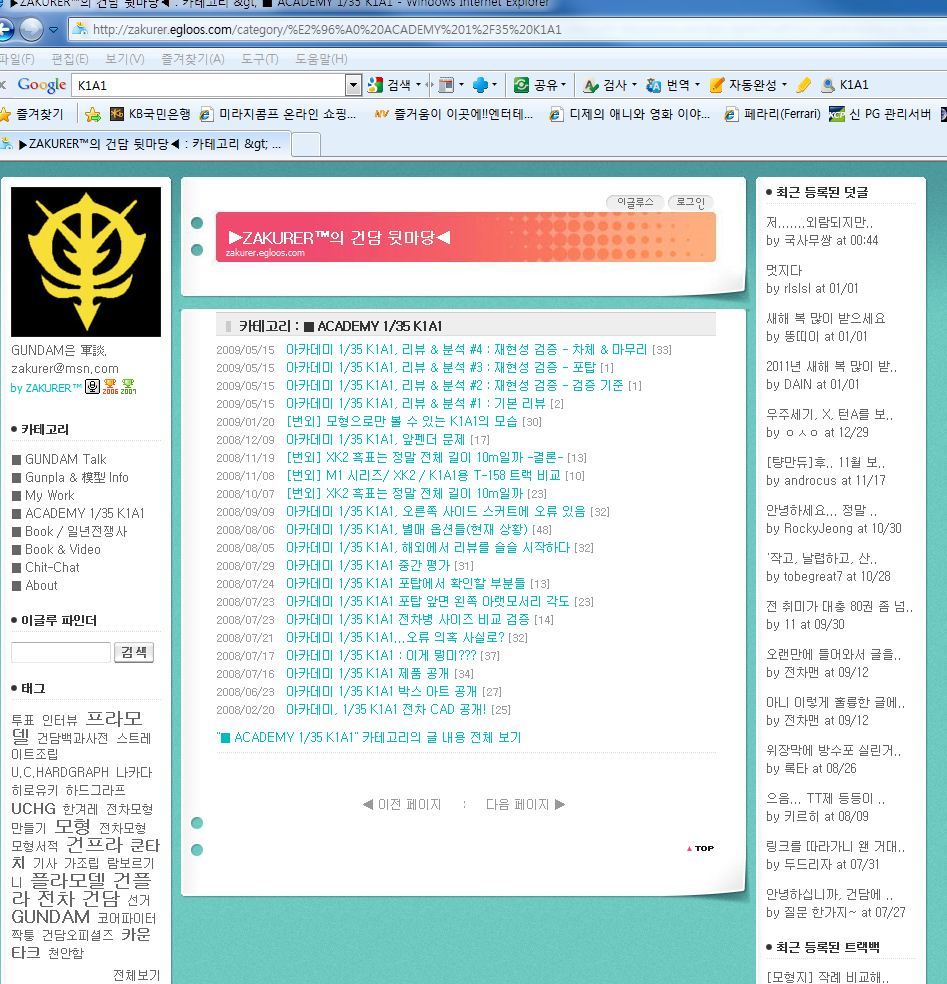947x984 pixels.
Task: Click the 이글루 파인더 search text field
Action: 61,652
